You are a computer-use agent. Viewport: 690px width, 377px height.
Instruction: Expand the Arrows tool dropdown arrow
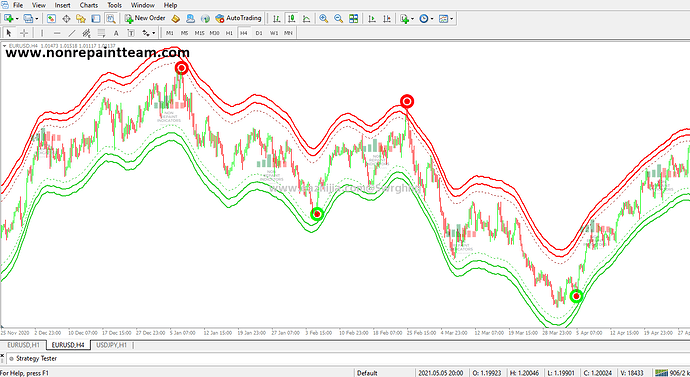coord(154,33)
